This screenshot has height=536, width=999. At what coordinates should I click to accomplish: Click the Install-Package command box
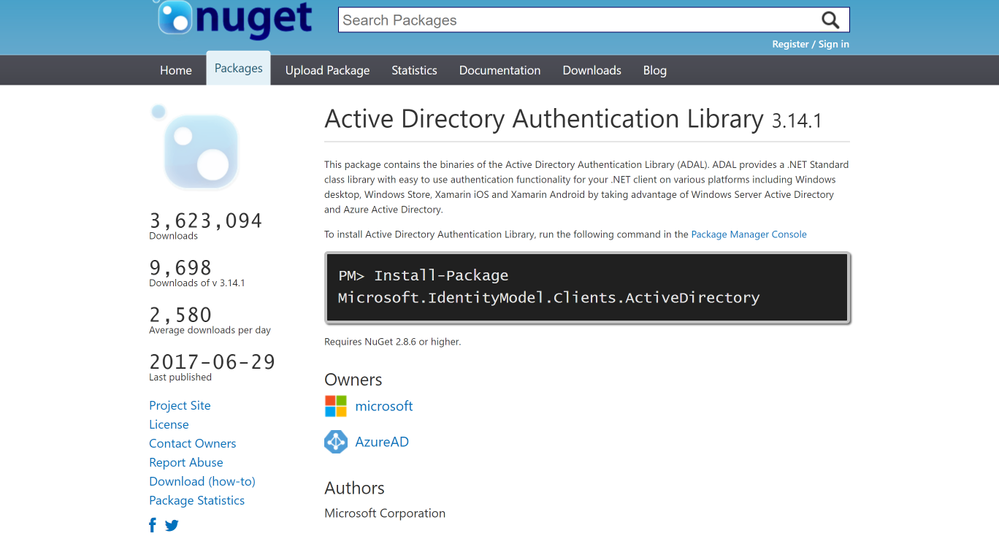tap(587, 287)
